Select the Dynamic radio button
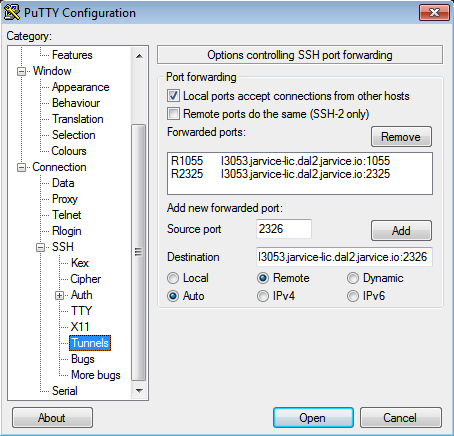Image resolution: width=454 pixels, height=436 pixels. (x=353, y=278)
